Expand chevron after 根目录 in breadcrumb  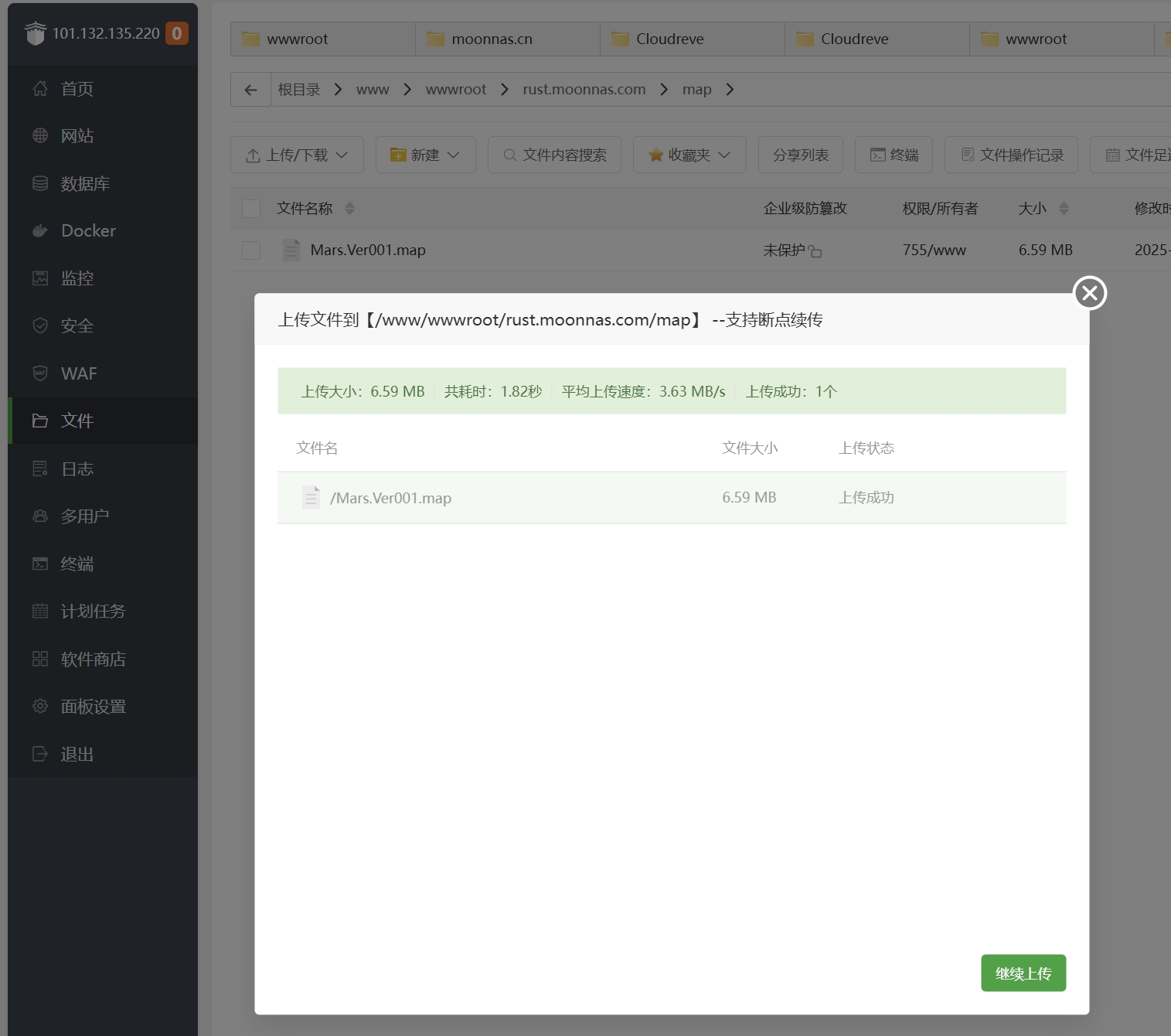tap(338, 90)
